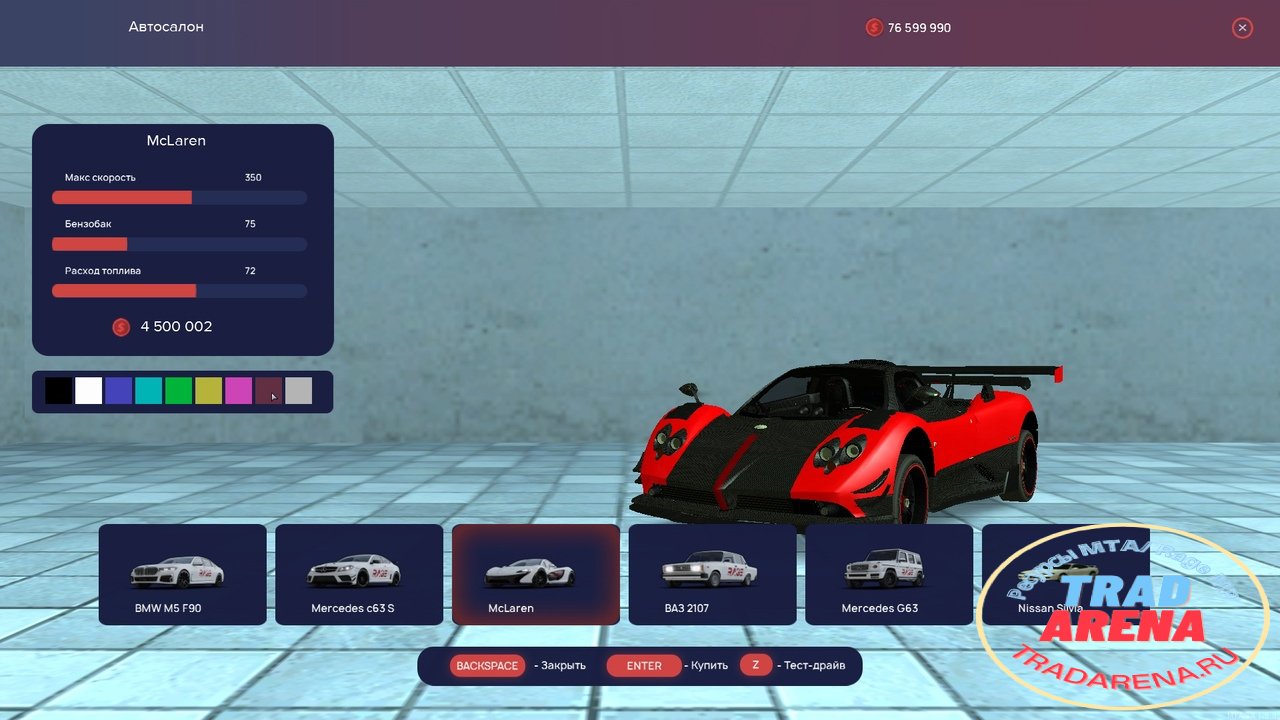Click the fuel tank value 75

pyautogui.click(x=250, y=224)
